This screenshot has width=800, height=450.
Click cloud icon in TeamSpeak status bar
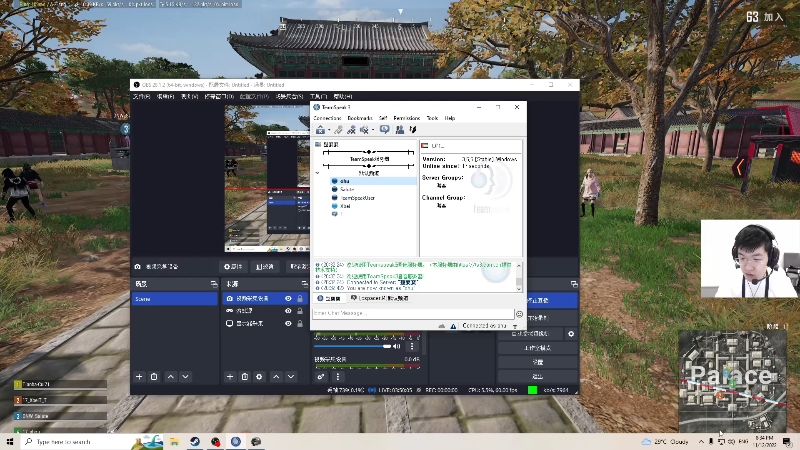pos(441,326)
